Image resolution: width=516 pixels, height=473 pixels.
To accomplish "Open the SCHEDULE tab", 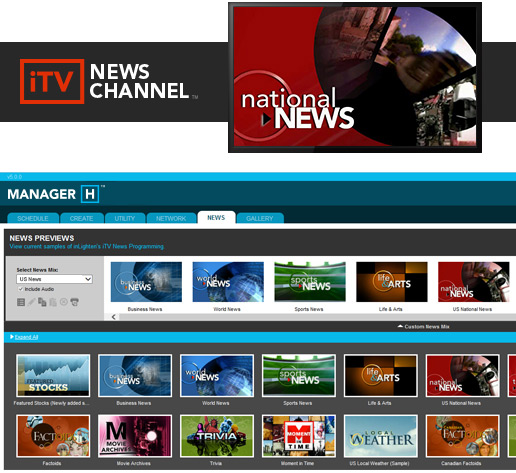I will coord(33,218).
